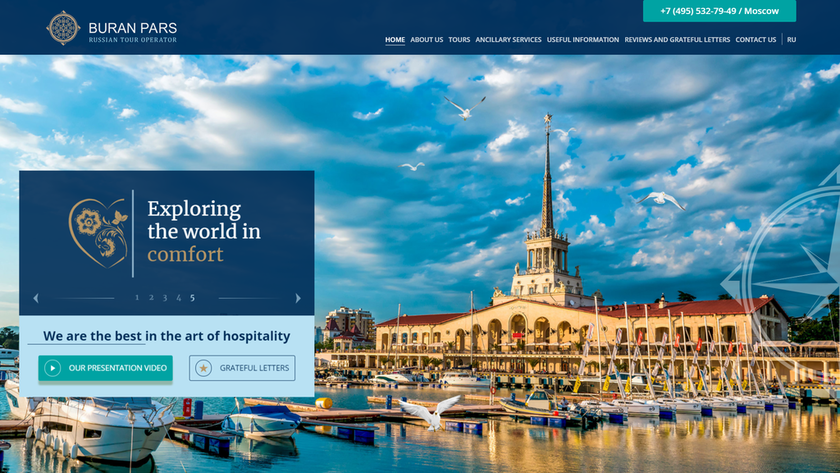Image resolution: width=840 pixels, height=473 pixels.
Task: Click 'We are the best in the art of hospitality' text
Action: [167, 336]
